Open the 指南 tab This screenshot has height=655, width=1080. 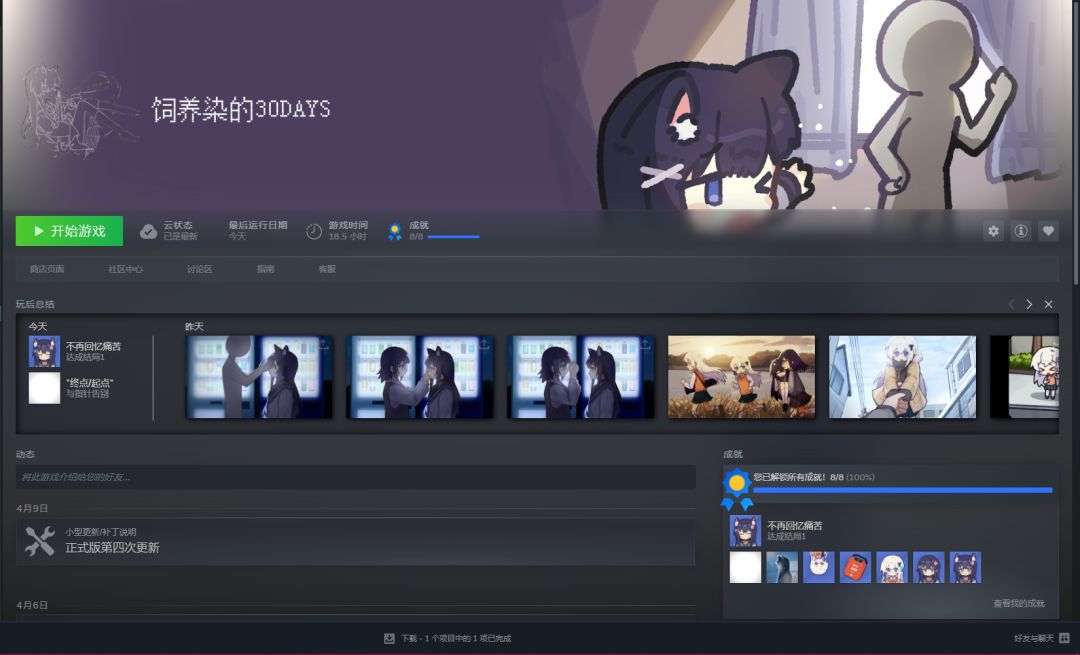pos(266,269)
